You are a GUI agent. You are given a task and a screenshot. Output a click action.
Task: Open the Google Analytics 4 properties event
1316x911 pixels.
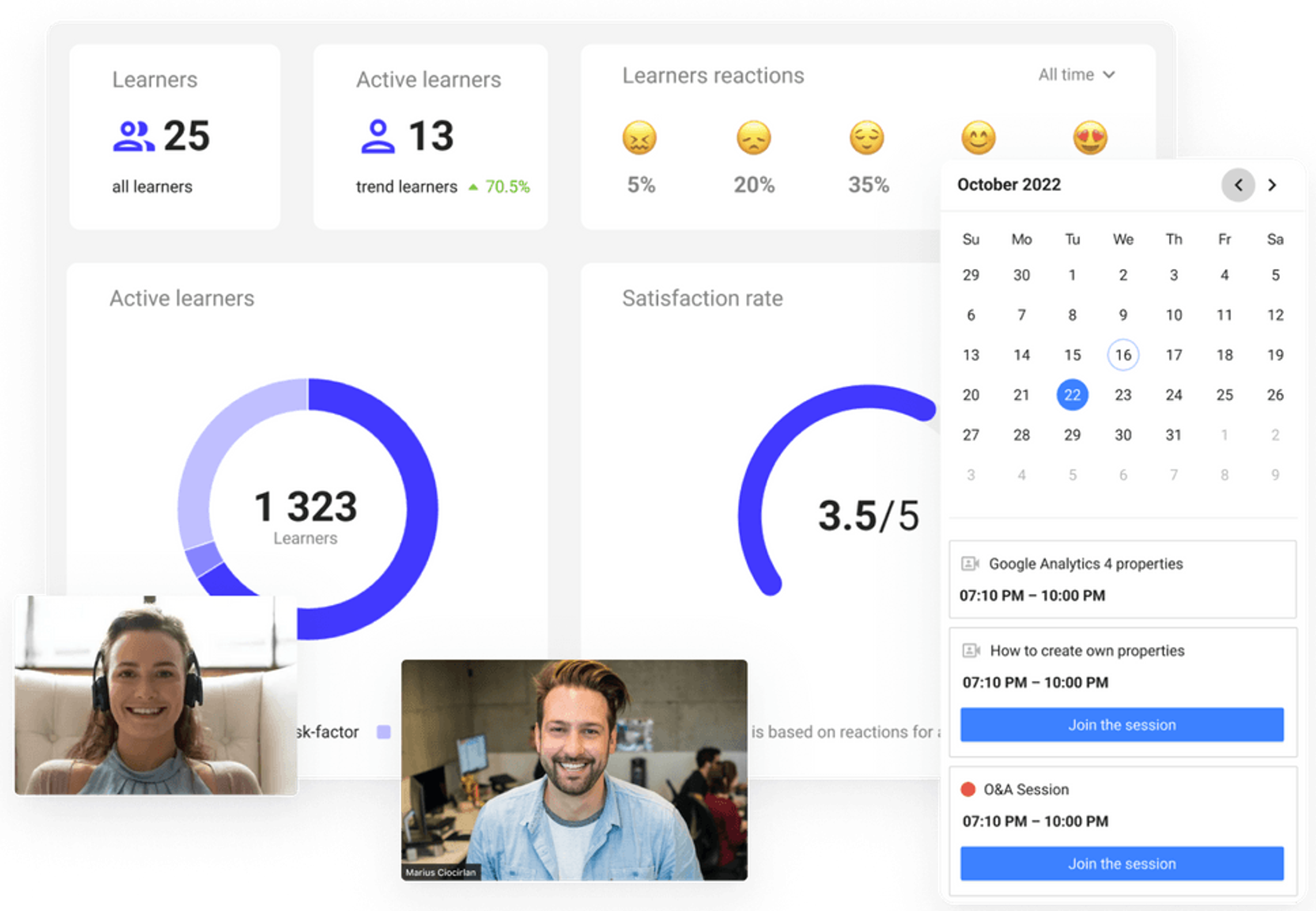coord(1122,579)
